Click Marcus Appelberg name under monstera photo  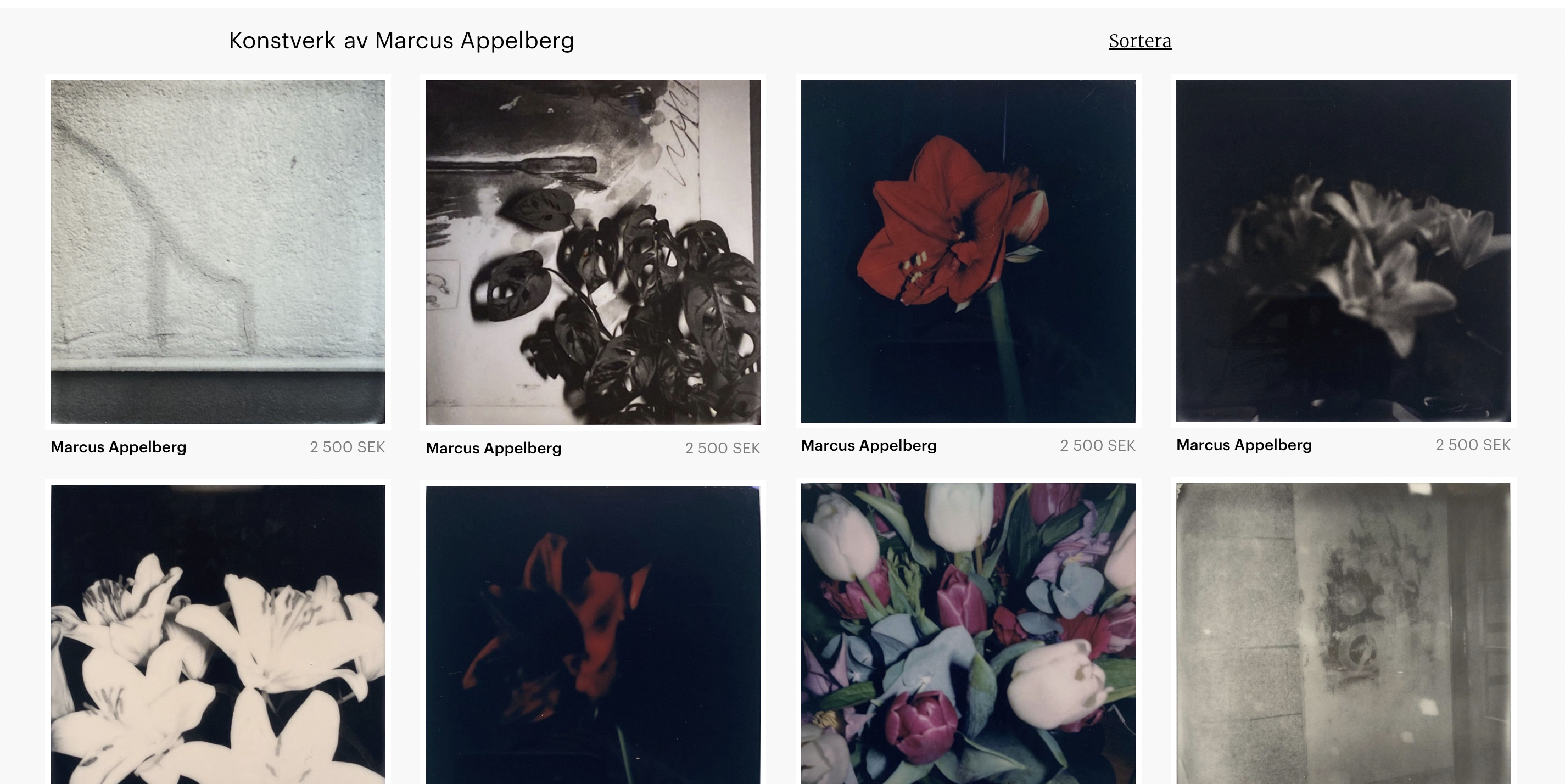click(493, 448)
